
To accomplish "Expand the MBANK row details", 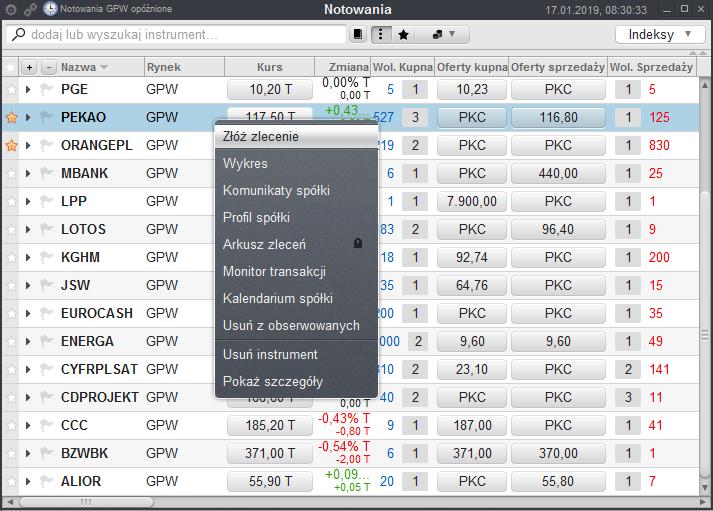I will point(28,173).
